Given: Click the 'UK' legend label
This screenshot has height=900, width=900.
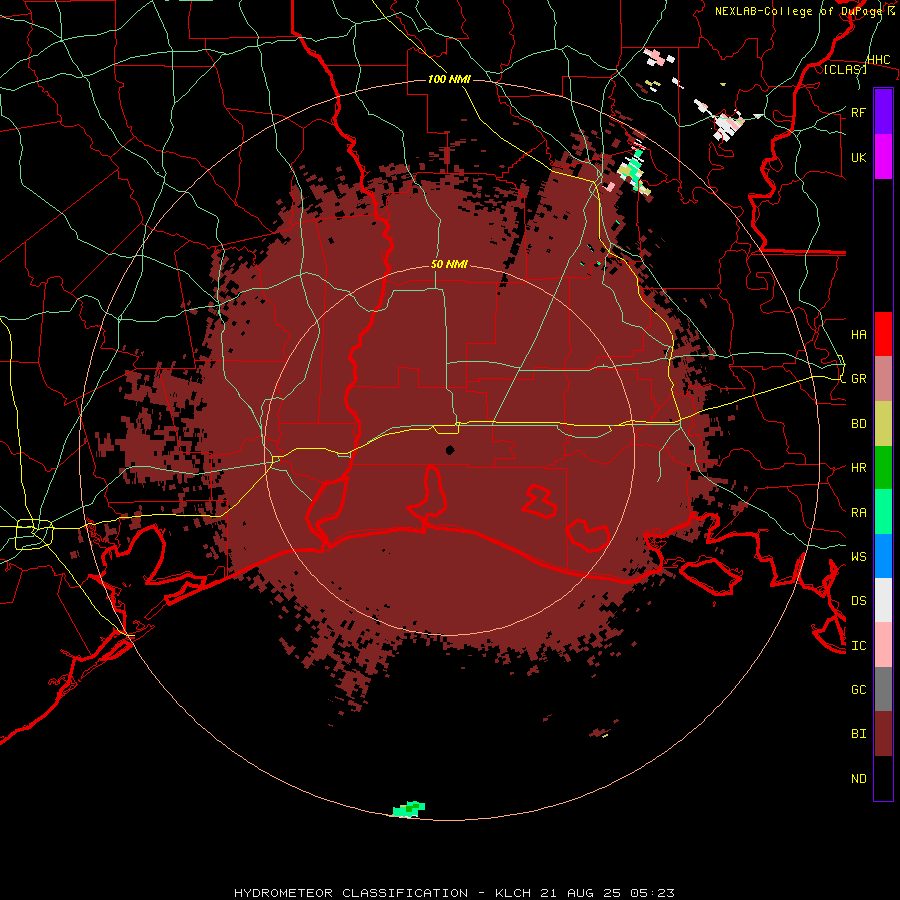Looking at the screenshot, I should click(858, 157).
